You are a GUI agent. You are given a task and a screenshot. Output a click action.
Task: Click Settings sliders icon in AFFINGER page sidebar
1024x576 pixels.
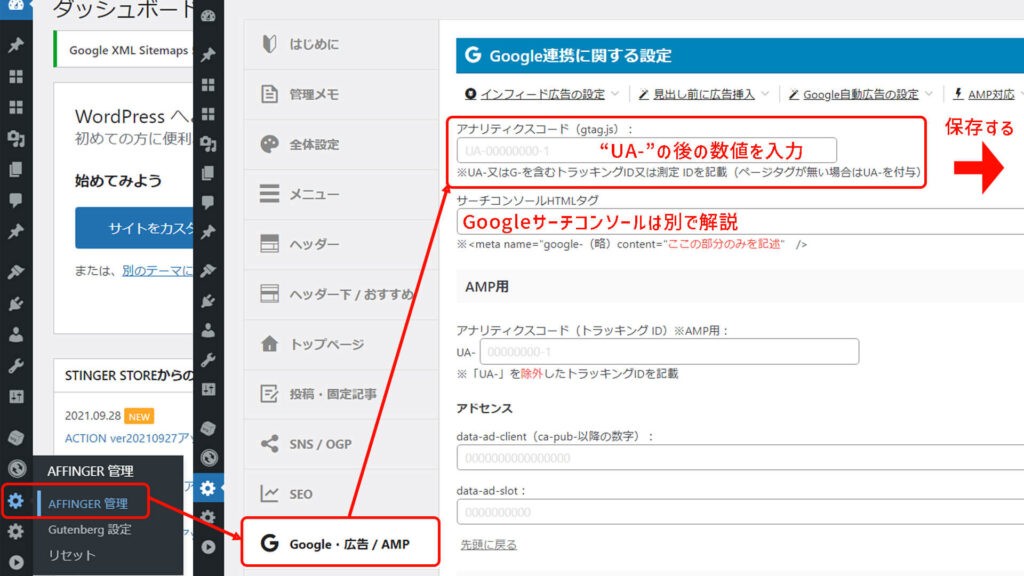tap(208, 389)
